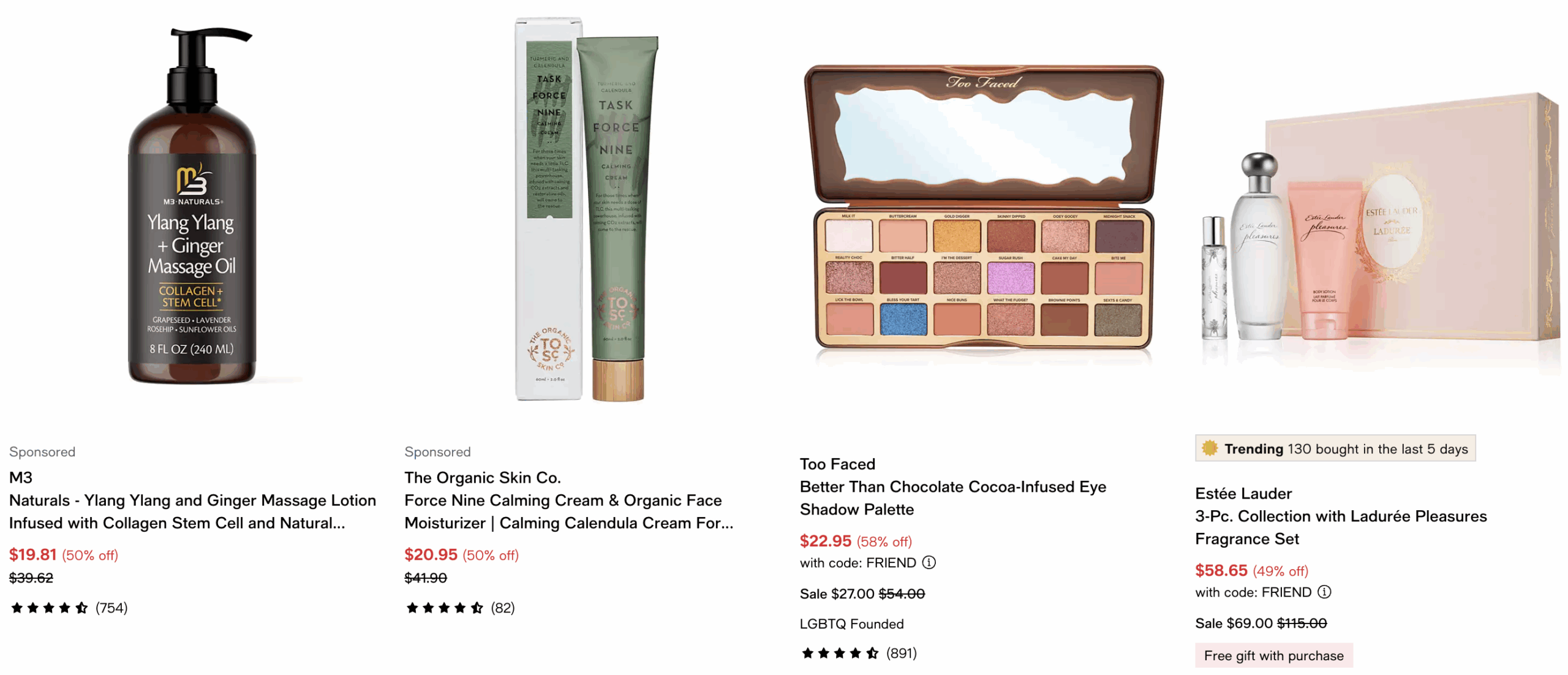Viewport: 1568px width, 675px height.
Task: Click the Too Faced brand name
Action: [x=837, y=464]
